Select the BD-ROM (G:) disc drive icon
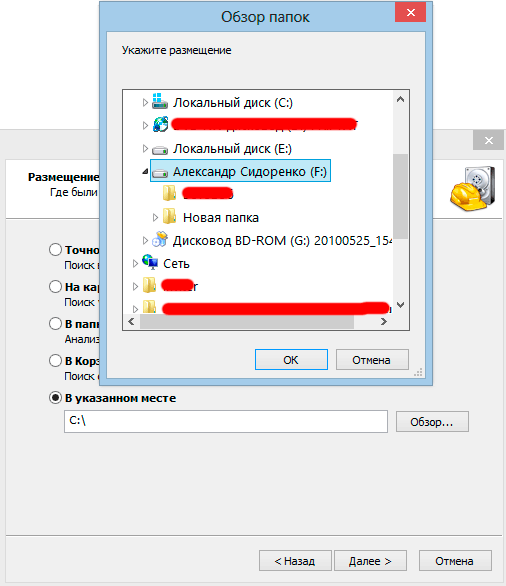The height and width of the screenshot is (586, 506). [160, 239]
